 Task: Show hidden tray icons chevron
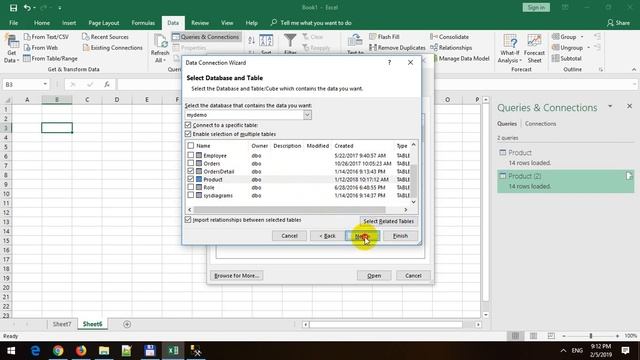point(563,351)
